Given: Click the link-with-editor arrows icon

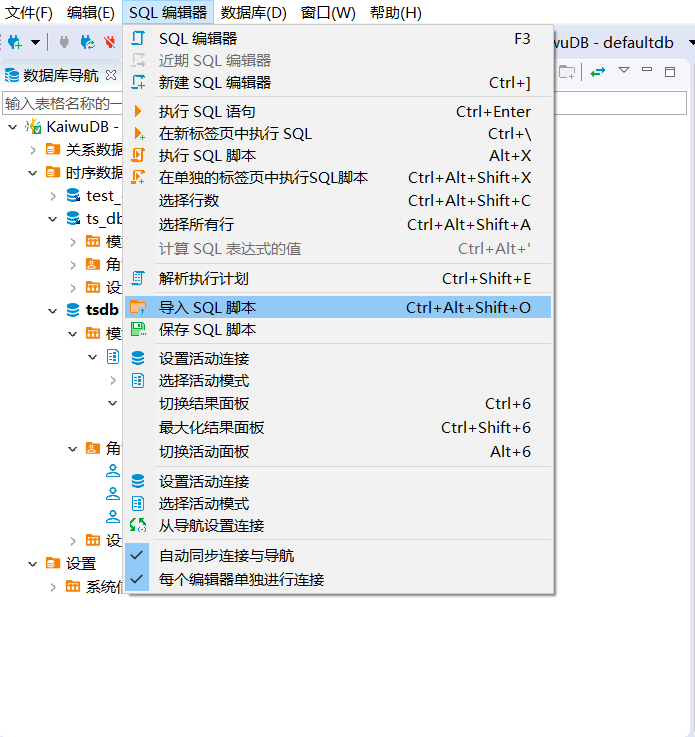Looking at the screenshot, I should pyautogui.click(x=598, y=71).
